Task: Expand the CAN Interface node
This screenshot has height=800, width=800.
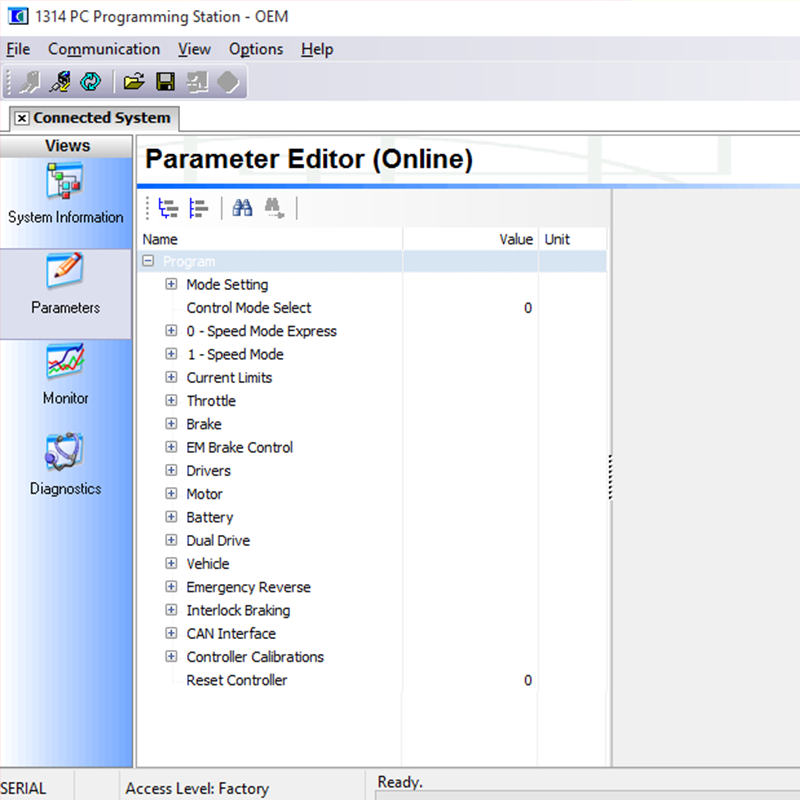Action: 171,633
